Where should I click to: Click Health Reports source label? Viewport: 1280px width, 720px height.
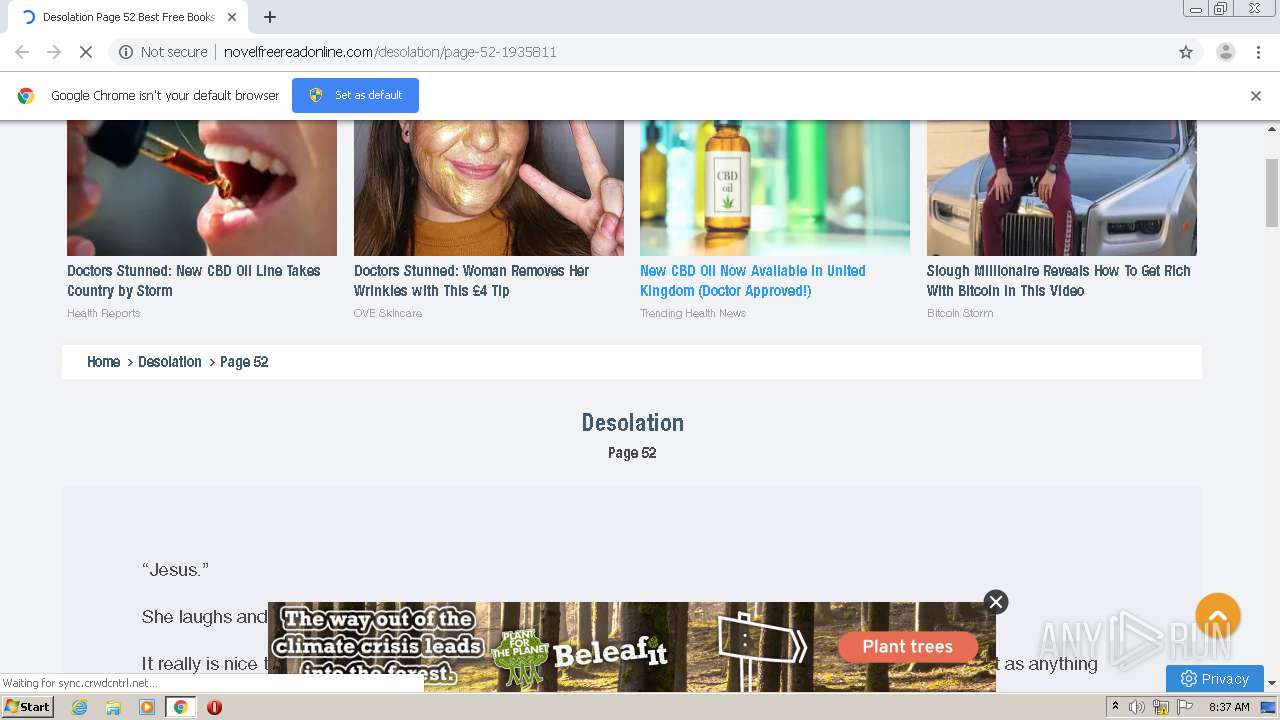[104, 313]
